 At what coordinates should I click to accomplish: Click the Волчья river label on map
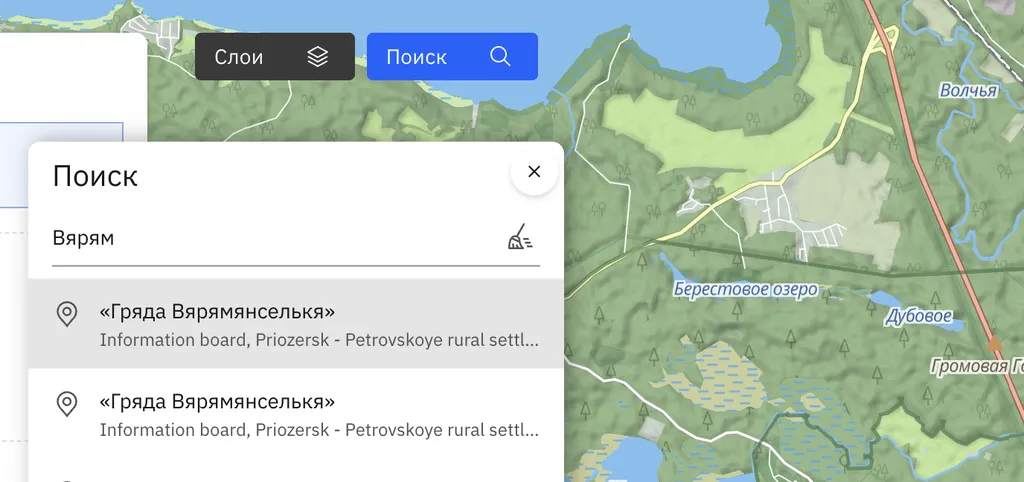point(968,92)
